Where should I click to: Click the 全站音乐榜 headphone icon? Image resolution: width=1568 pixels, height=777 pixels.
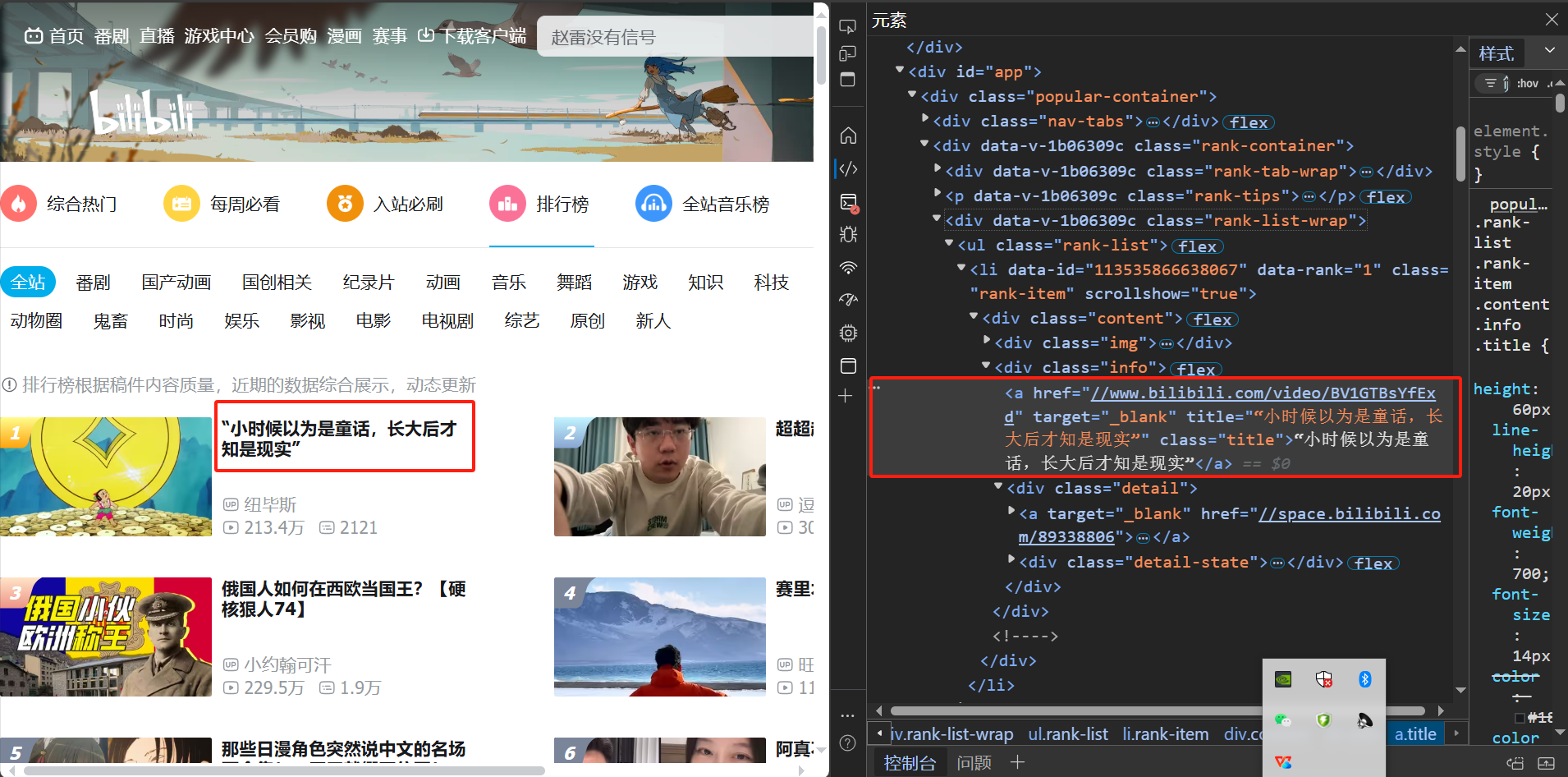pos(653,204)
